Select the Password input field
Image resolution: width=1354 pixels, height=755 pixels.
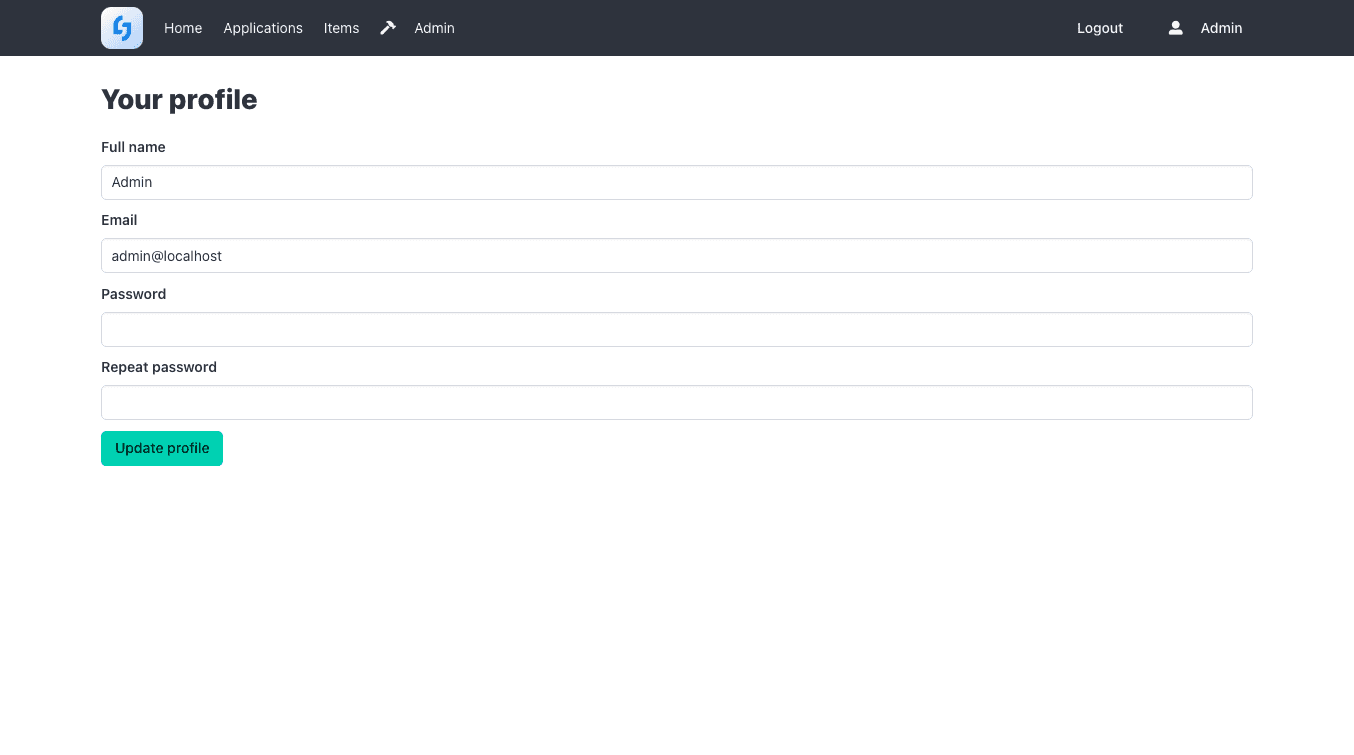[x=677, y=329]
